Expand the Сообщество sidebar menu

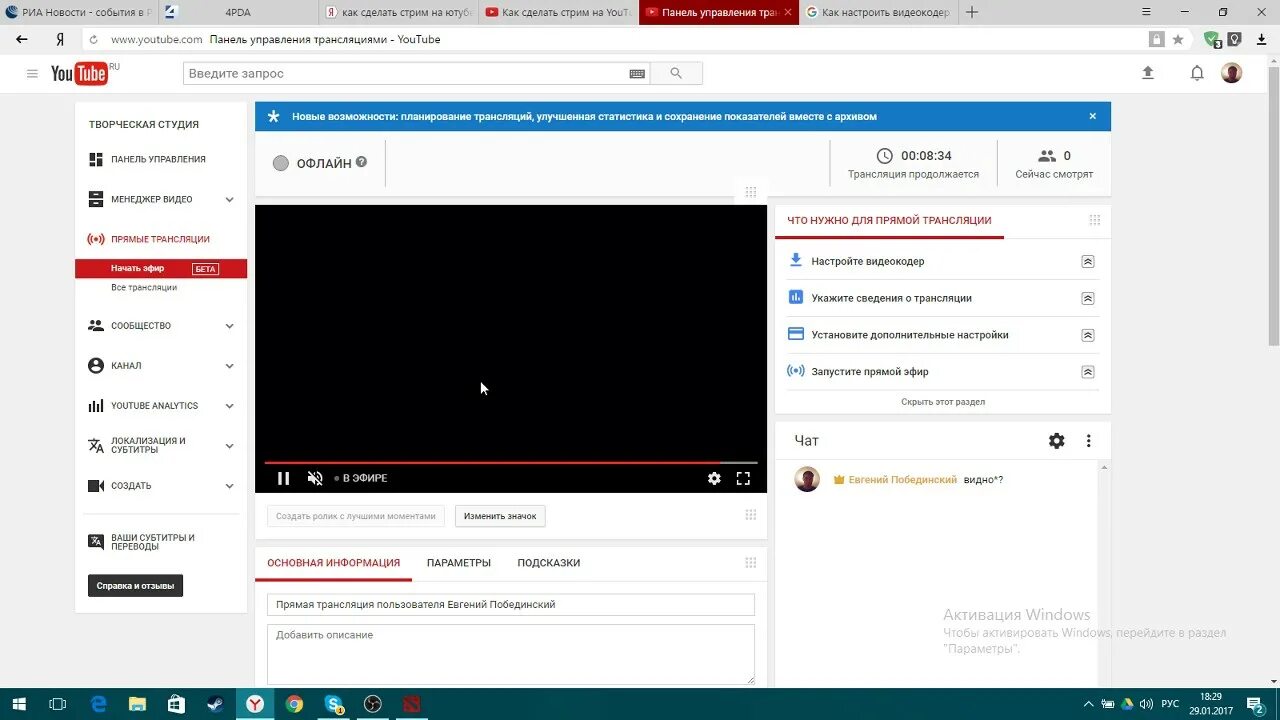click(229, 326)
